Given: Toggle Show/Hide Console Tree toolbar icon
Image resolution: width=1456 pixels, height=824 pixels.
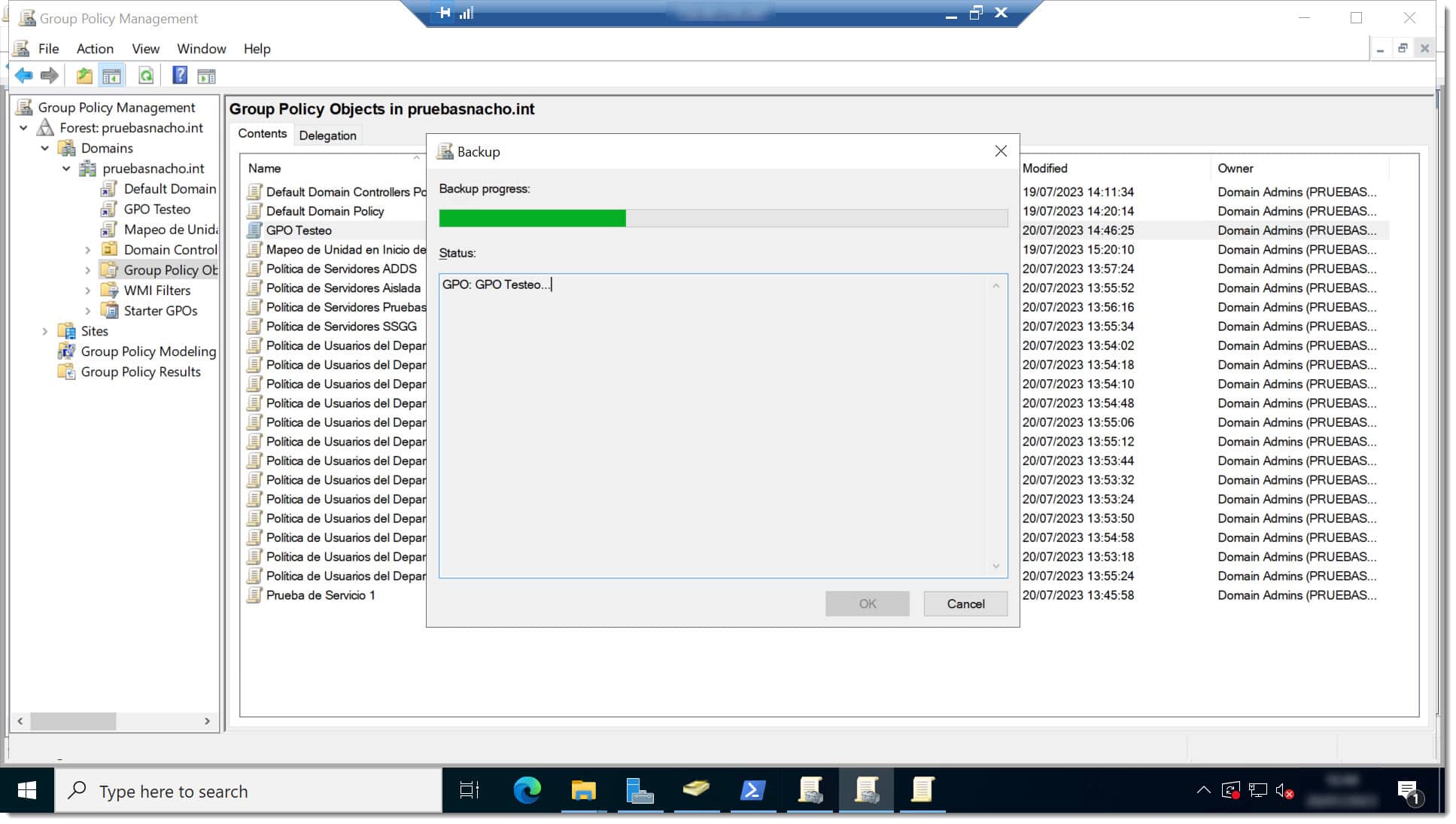Looking at the screenshot, I should point(111,75).
